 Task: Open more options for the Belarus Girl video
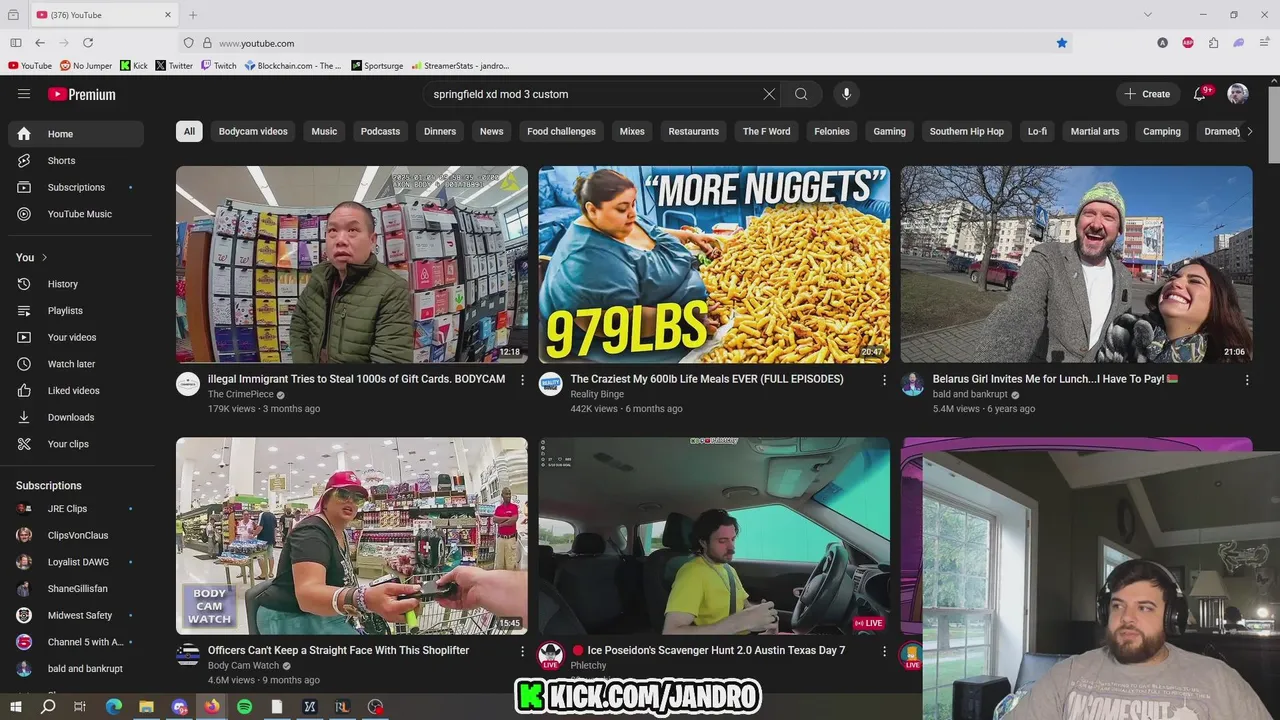pos(1247,380)
